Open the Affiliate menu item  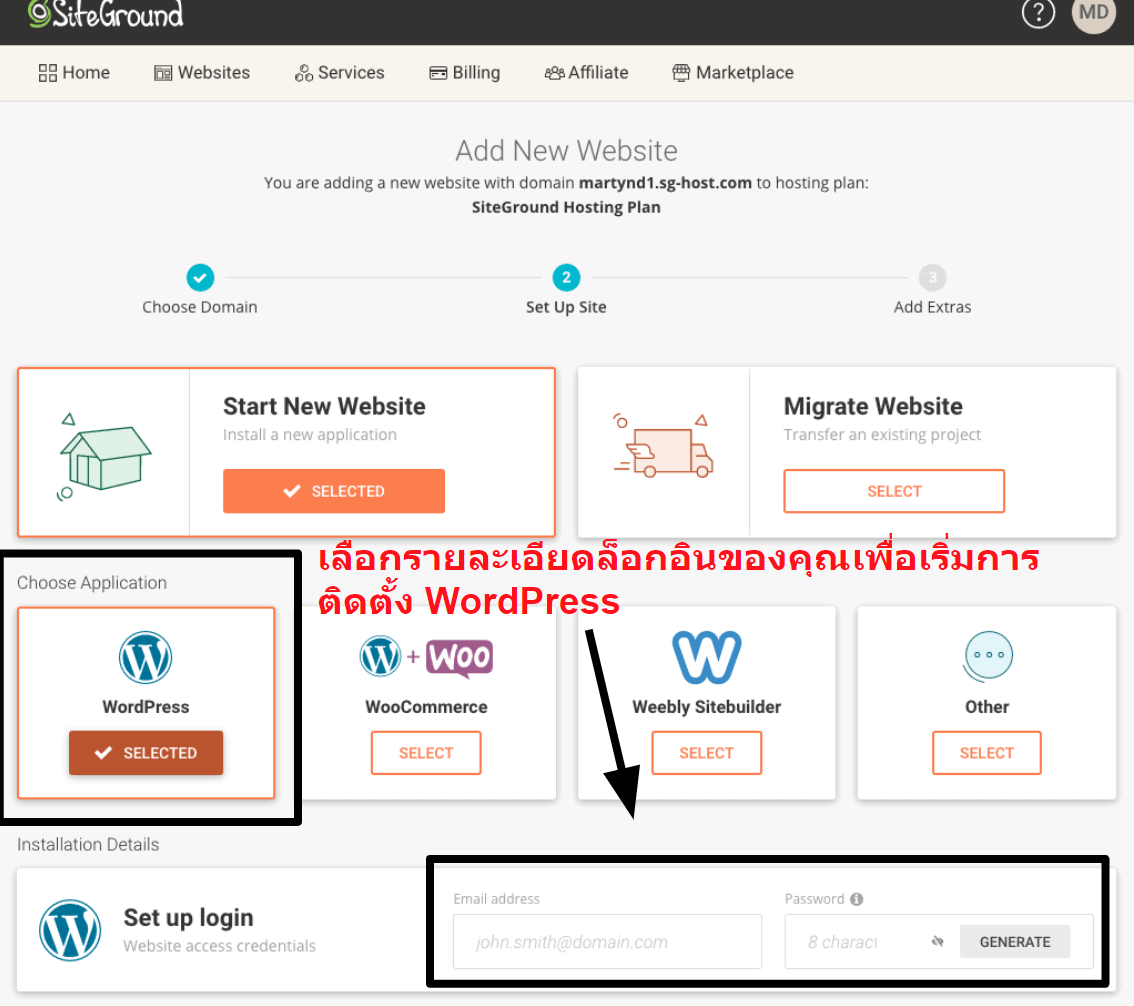pyautogui.click(x=586, y=72)
